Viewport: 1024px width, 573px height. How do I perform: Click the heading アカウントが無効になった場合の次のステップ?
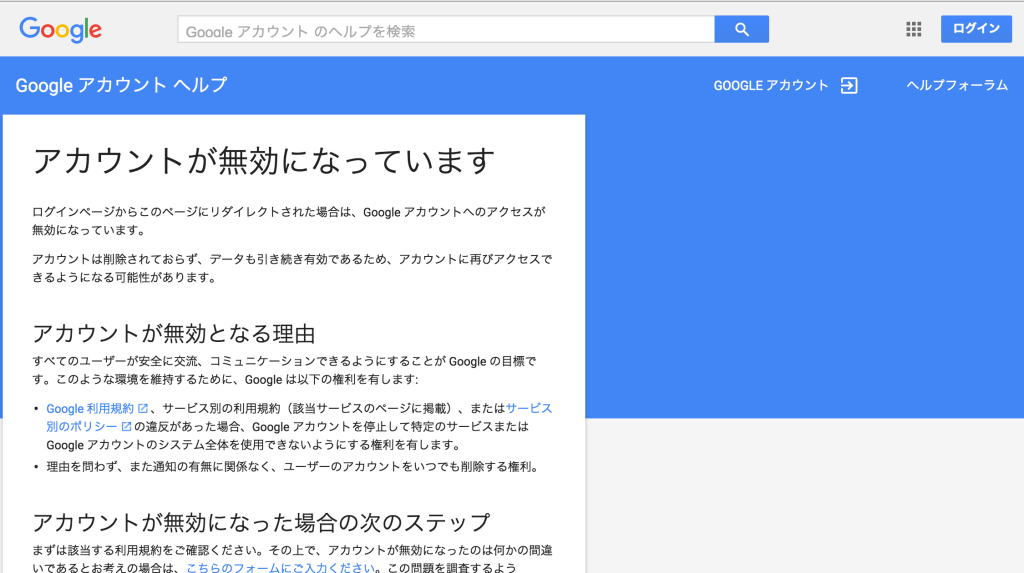[x=261, y=522]
